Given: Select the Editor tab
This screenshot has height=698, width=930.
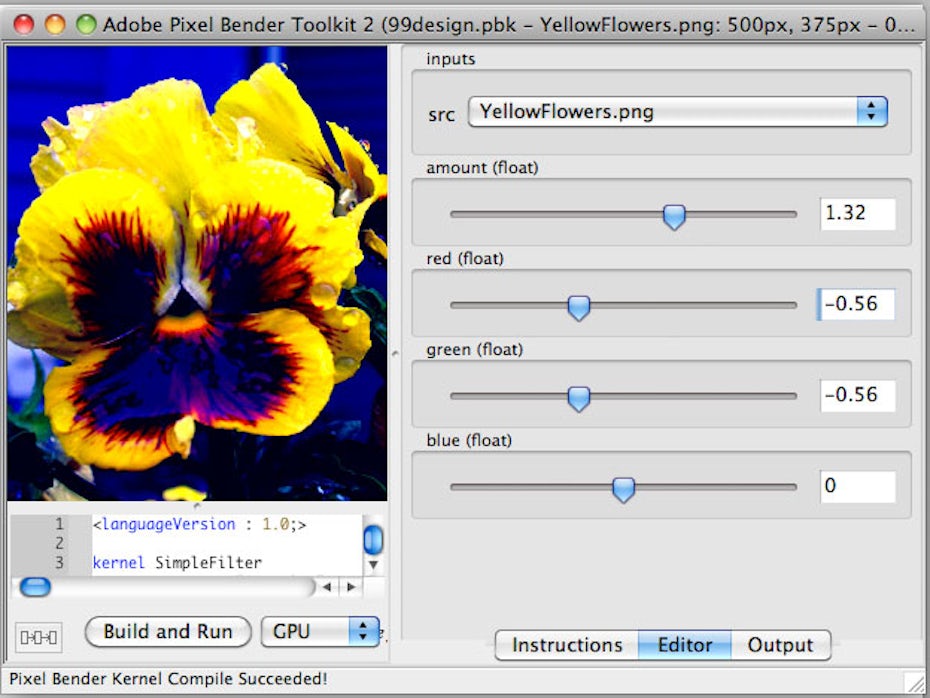Looking at the screenshot, I should click(684, 645).
